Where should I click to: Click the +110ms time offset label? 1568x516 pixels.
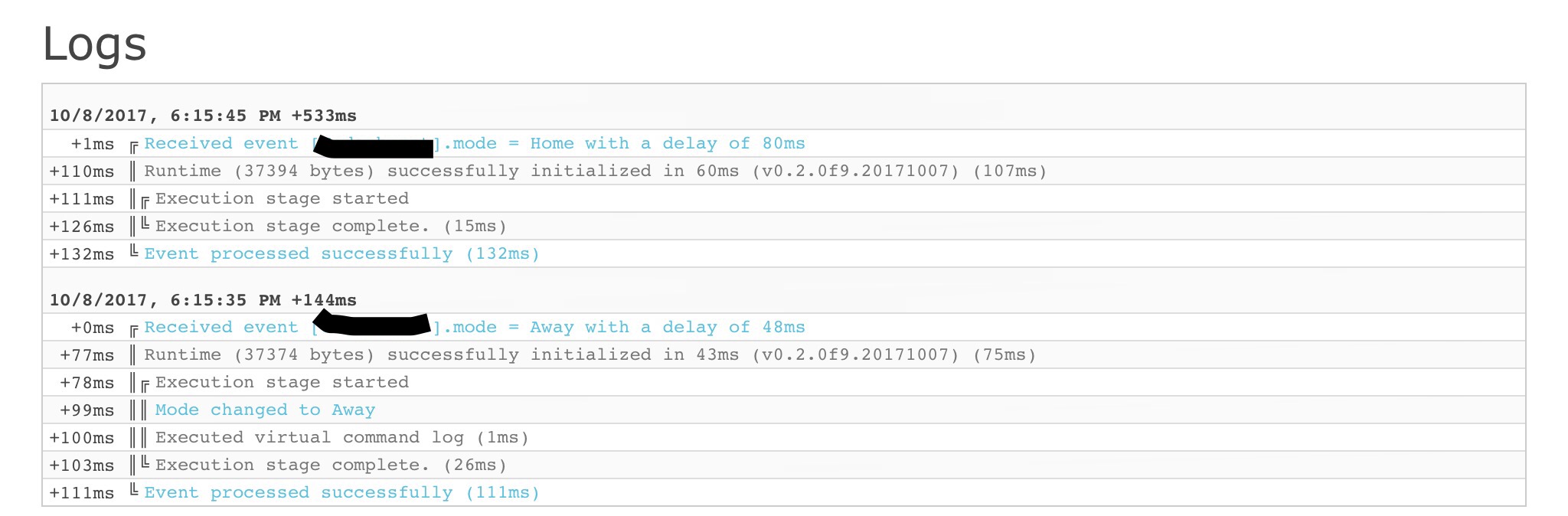tap(82, 171)
